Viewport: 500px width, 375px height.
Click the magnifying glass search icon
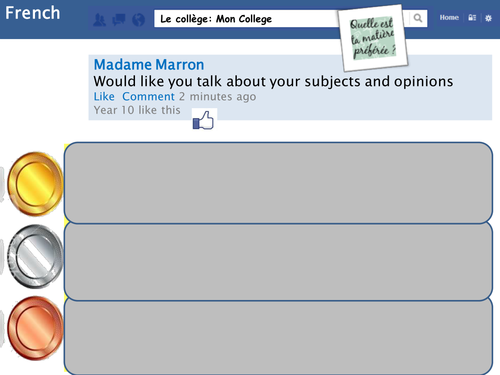click(418, 18)
